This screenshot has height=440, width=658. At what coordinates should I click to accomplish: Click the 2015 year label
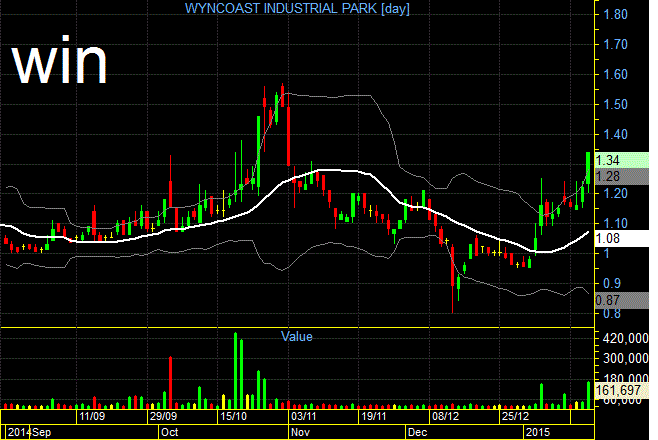[x=538, y=432]
